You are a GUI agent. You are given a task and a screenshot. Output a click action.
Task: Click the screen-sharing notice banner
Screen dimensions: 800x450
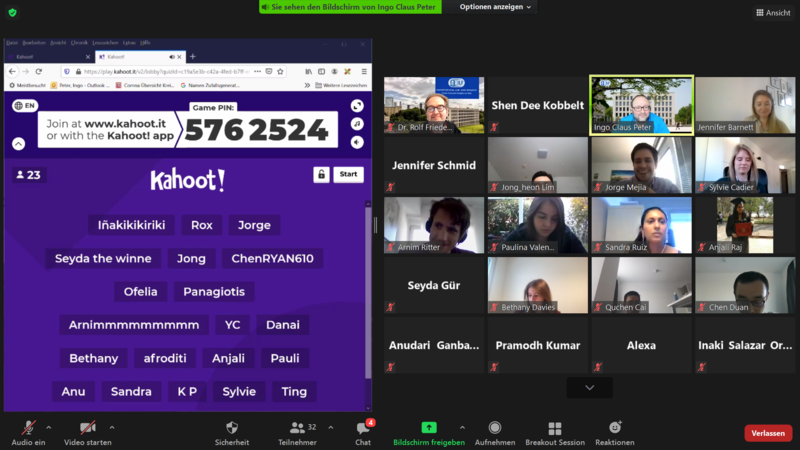(350, 7)
